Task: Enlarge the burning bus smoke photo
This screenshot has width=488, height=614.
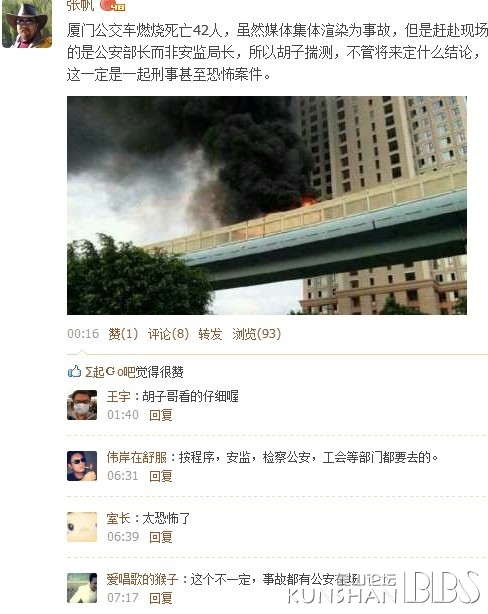Action: click(267, 205)
